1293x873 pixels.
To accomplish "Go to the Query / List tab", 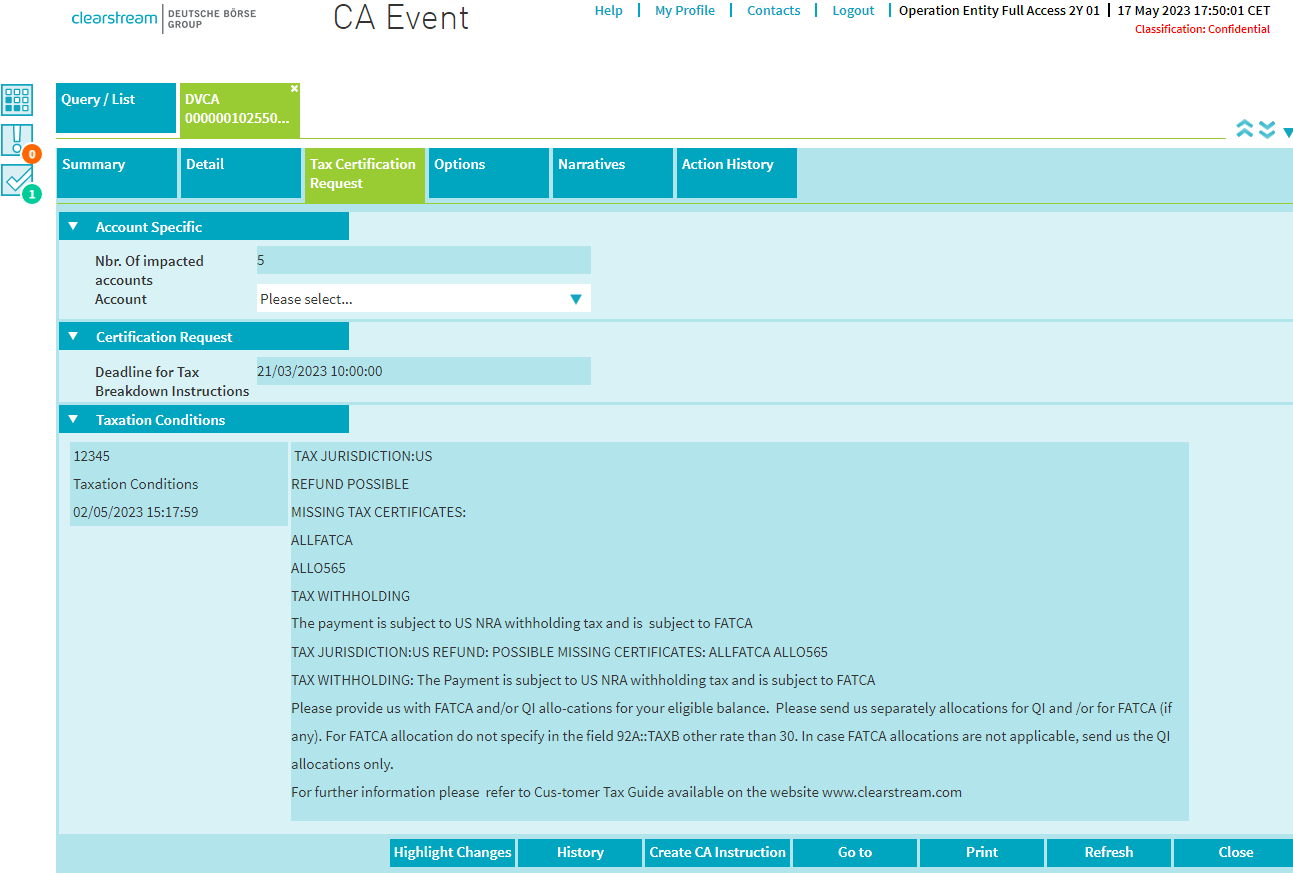I will [x=115, y=108].
